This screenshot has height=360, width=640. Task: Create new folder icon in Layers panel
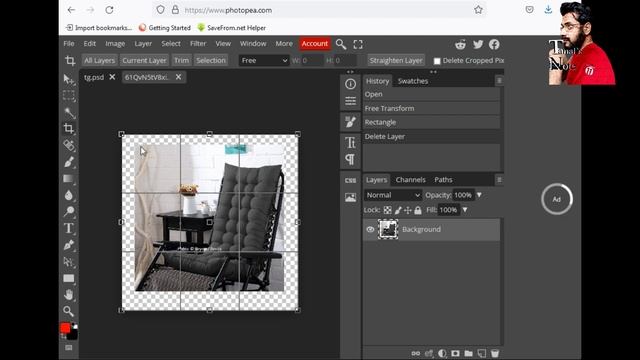pos(469,353)
